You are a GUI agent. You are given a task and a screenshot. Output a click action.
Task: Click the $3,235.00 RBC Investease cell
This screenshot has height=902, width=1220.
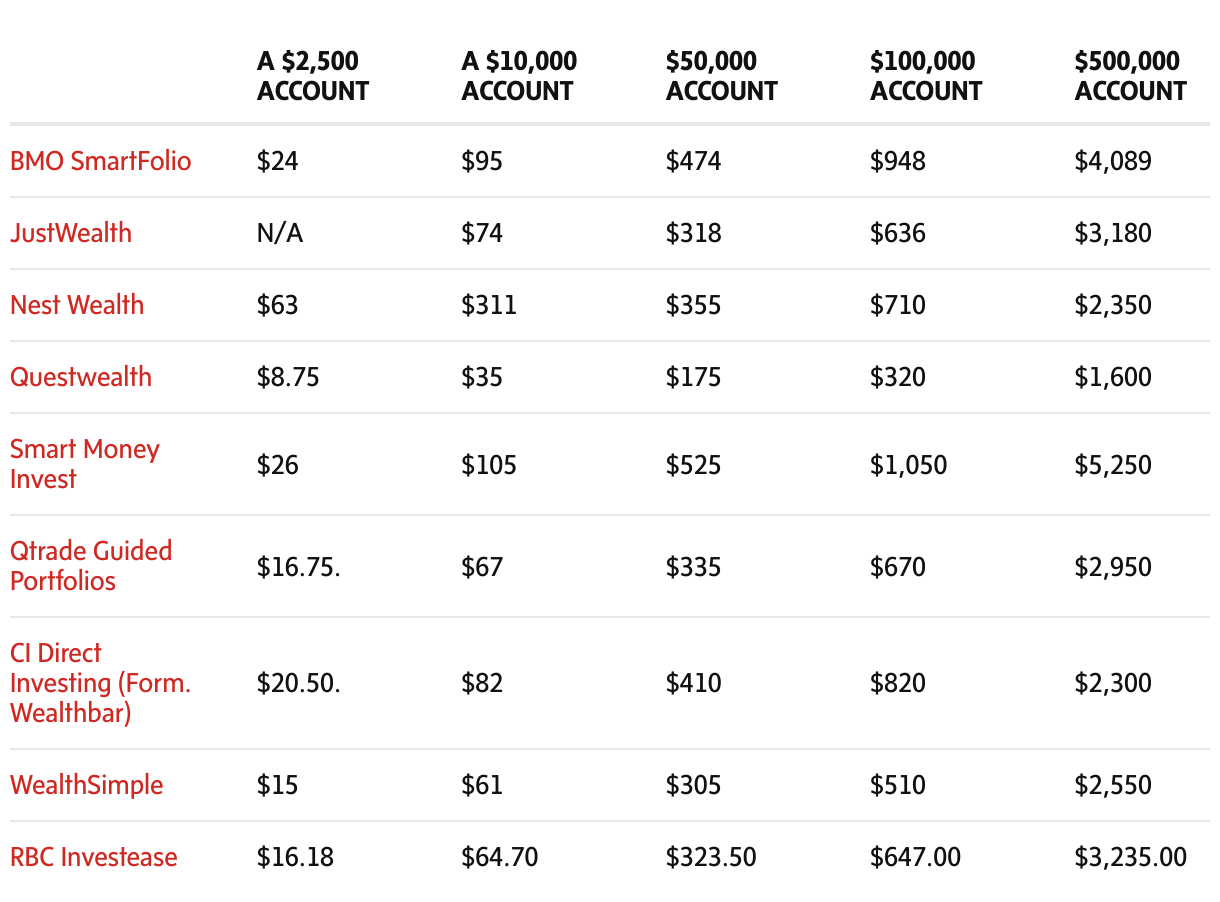(x=1131, y=857)
